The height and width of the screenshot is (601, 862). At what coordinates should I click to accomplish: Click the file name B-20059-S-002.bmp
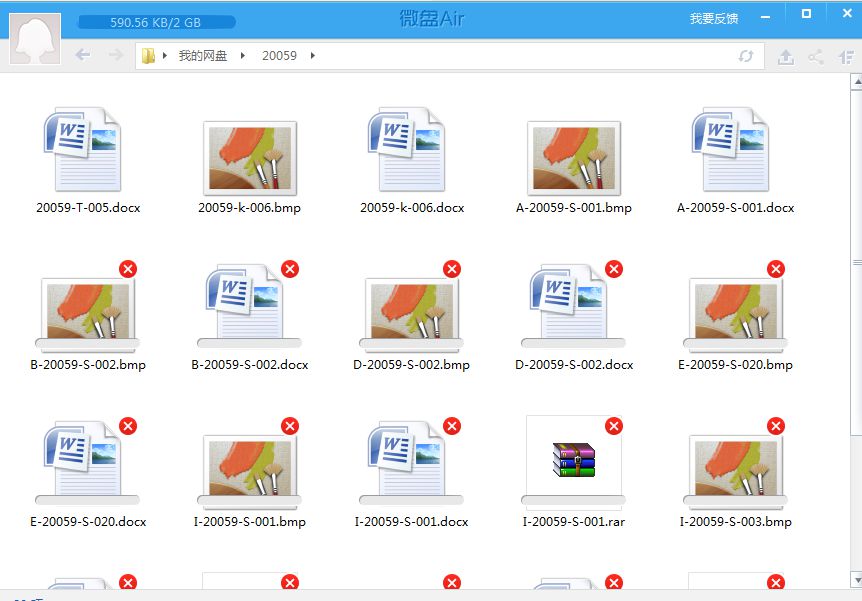[88, 365]
